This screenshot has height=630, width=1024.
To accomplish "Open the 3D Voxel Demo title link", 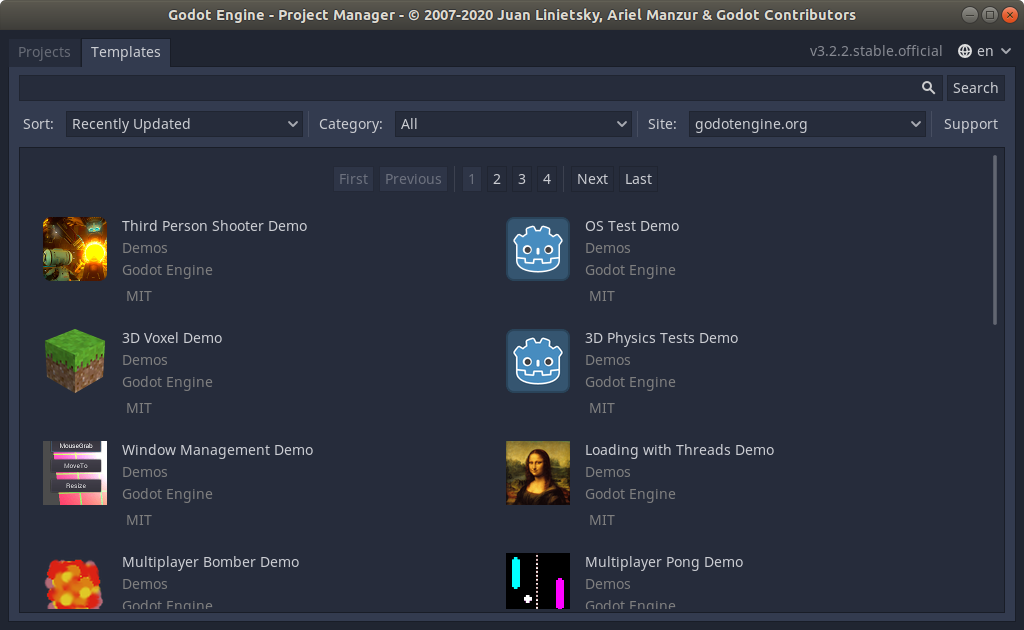I will (172, 338).
